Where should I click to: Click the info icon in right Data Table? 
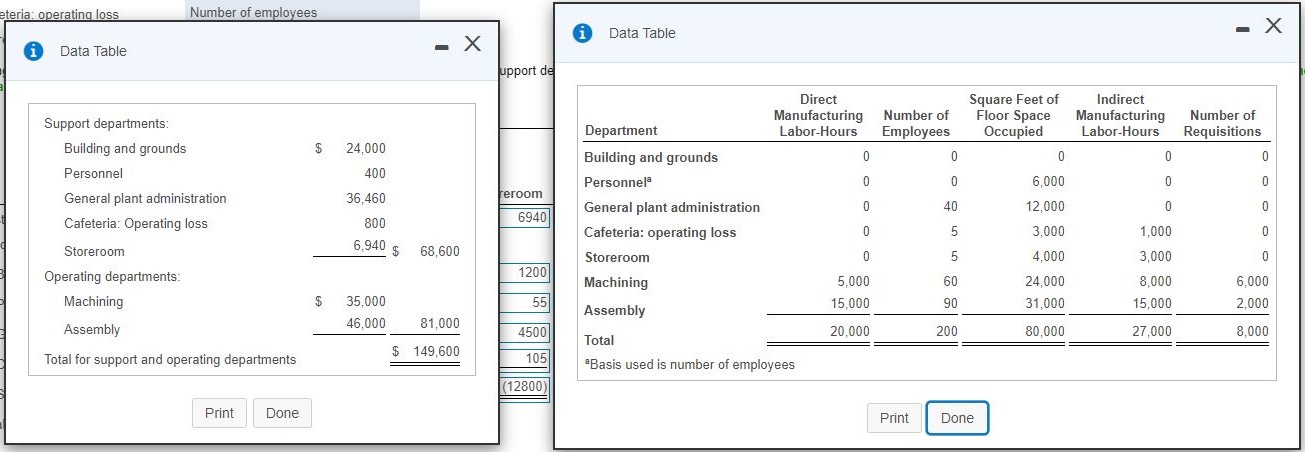[583, 33]
